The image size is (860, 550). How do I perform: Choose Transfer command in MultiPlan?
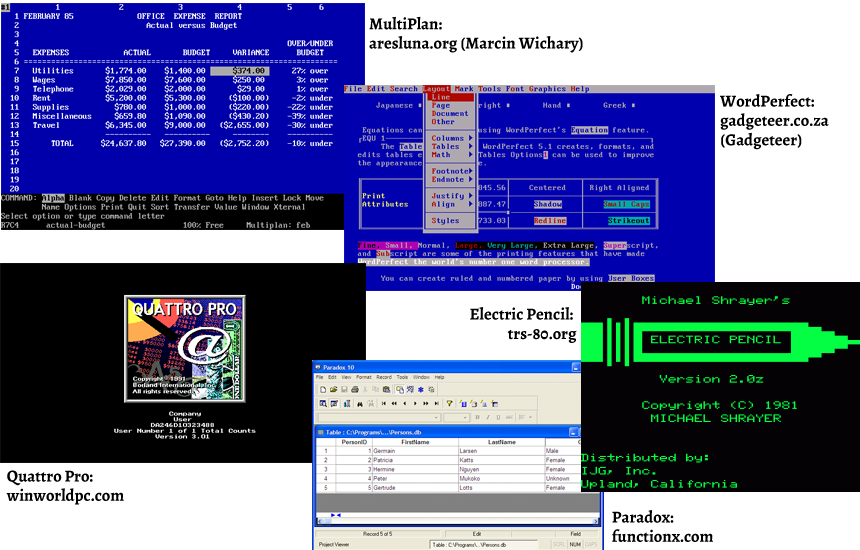[x=192, y=207]
